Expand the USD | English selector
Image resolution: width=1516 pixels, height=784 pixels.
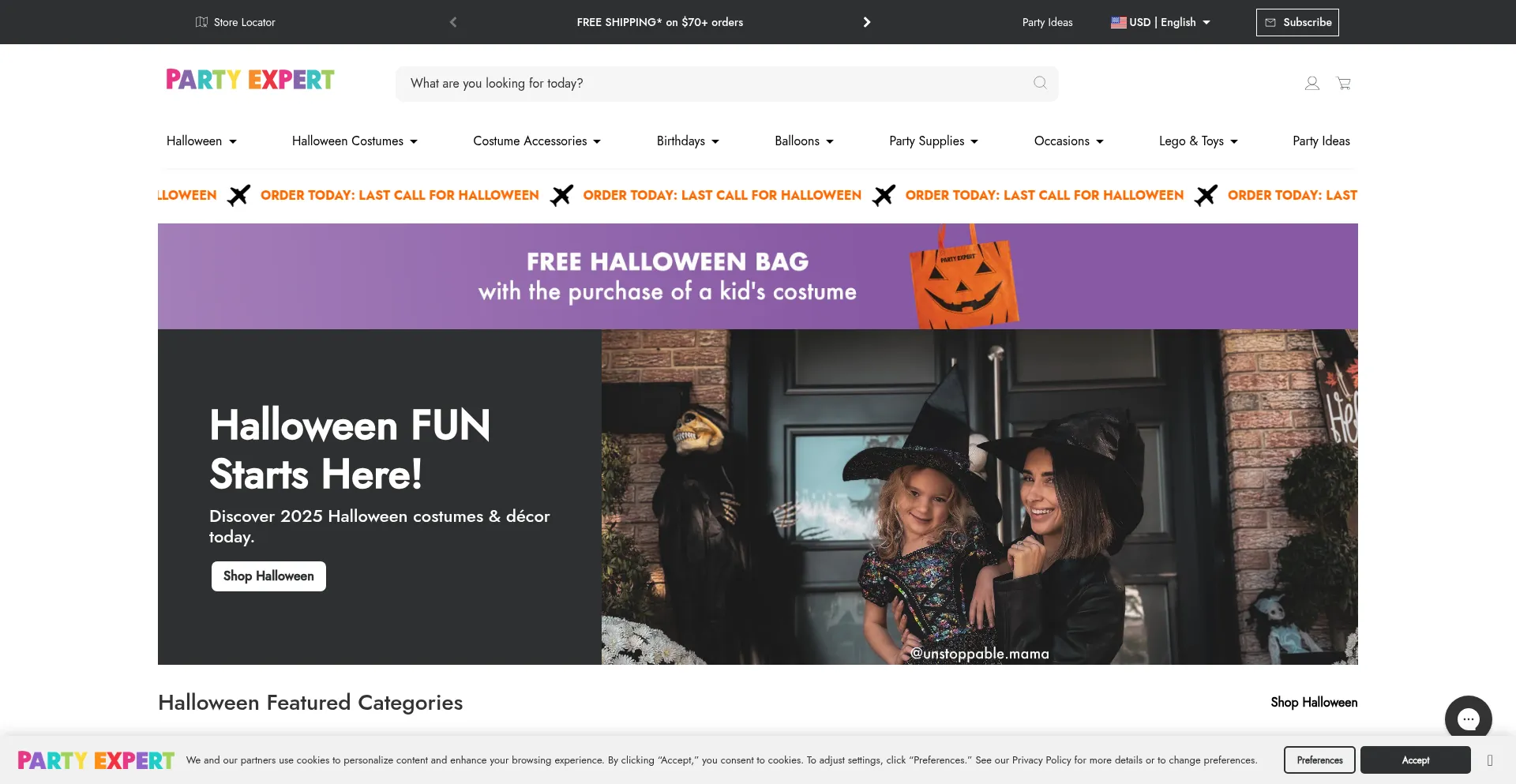(1161, 22)
